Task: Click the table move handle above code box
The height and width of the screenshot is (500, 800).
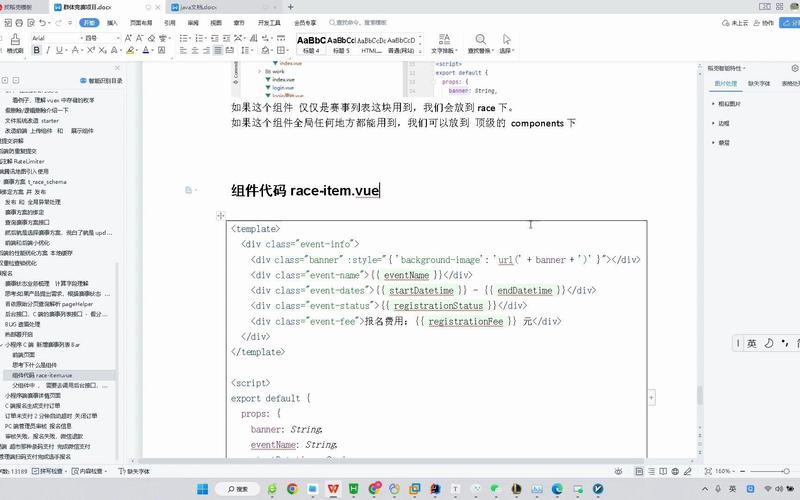Action: point(220,216)
